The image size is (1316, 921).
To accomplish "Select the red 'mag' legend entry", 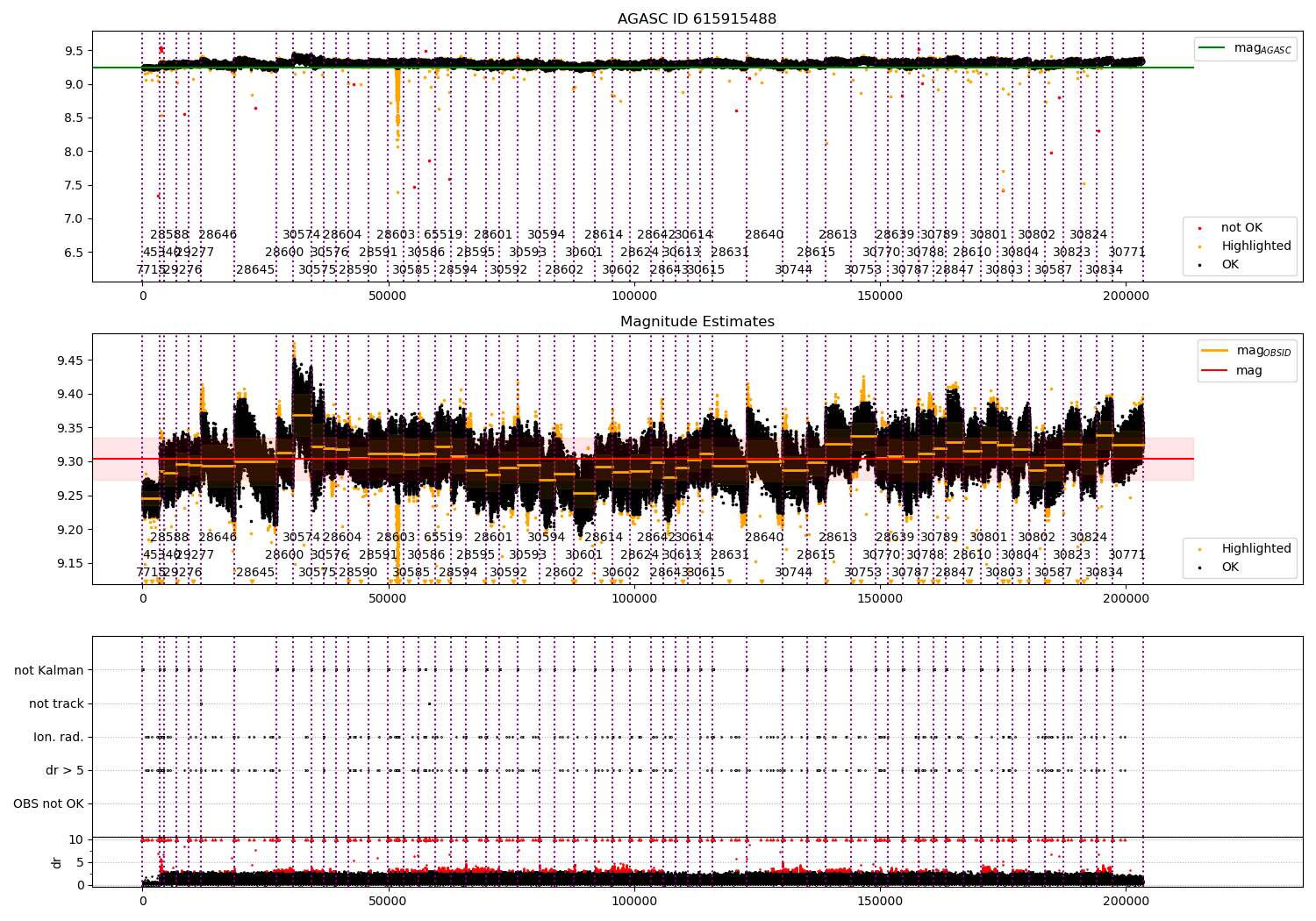I will pos(1233,371).
